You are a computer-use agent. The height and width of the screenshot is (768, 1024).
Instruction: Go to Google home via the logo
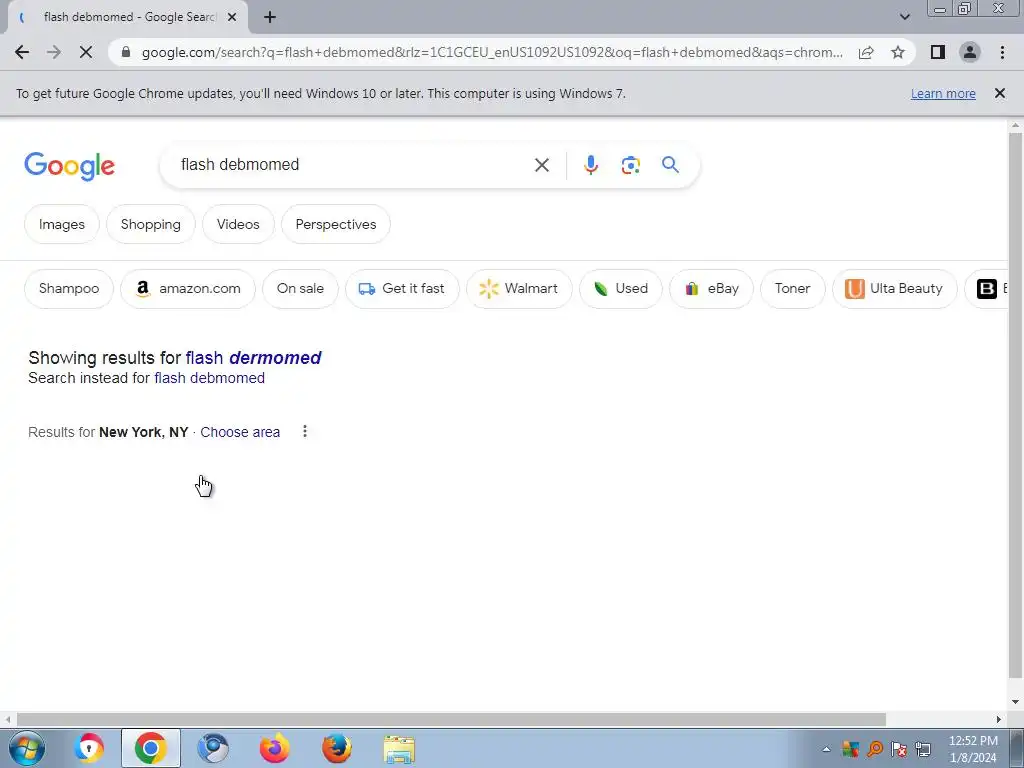pyautogui.click(x=69, y=166)
